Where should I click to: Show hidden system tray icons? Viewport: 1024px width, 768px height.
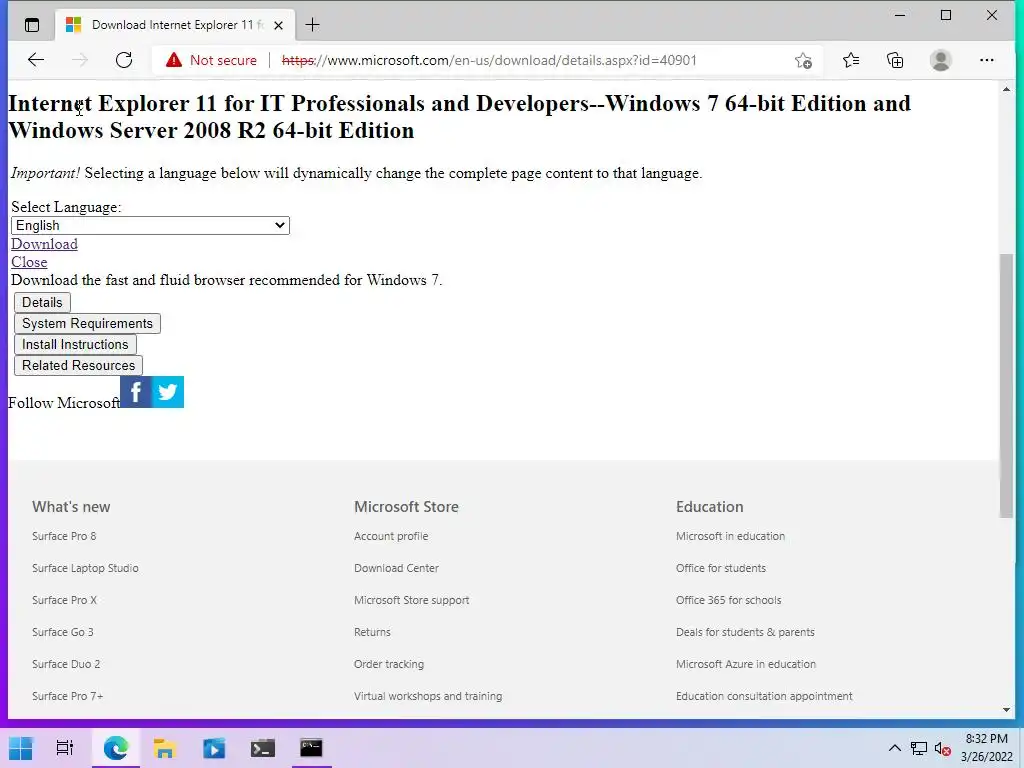click(x=895, y=748)
